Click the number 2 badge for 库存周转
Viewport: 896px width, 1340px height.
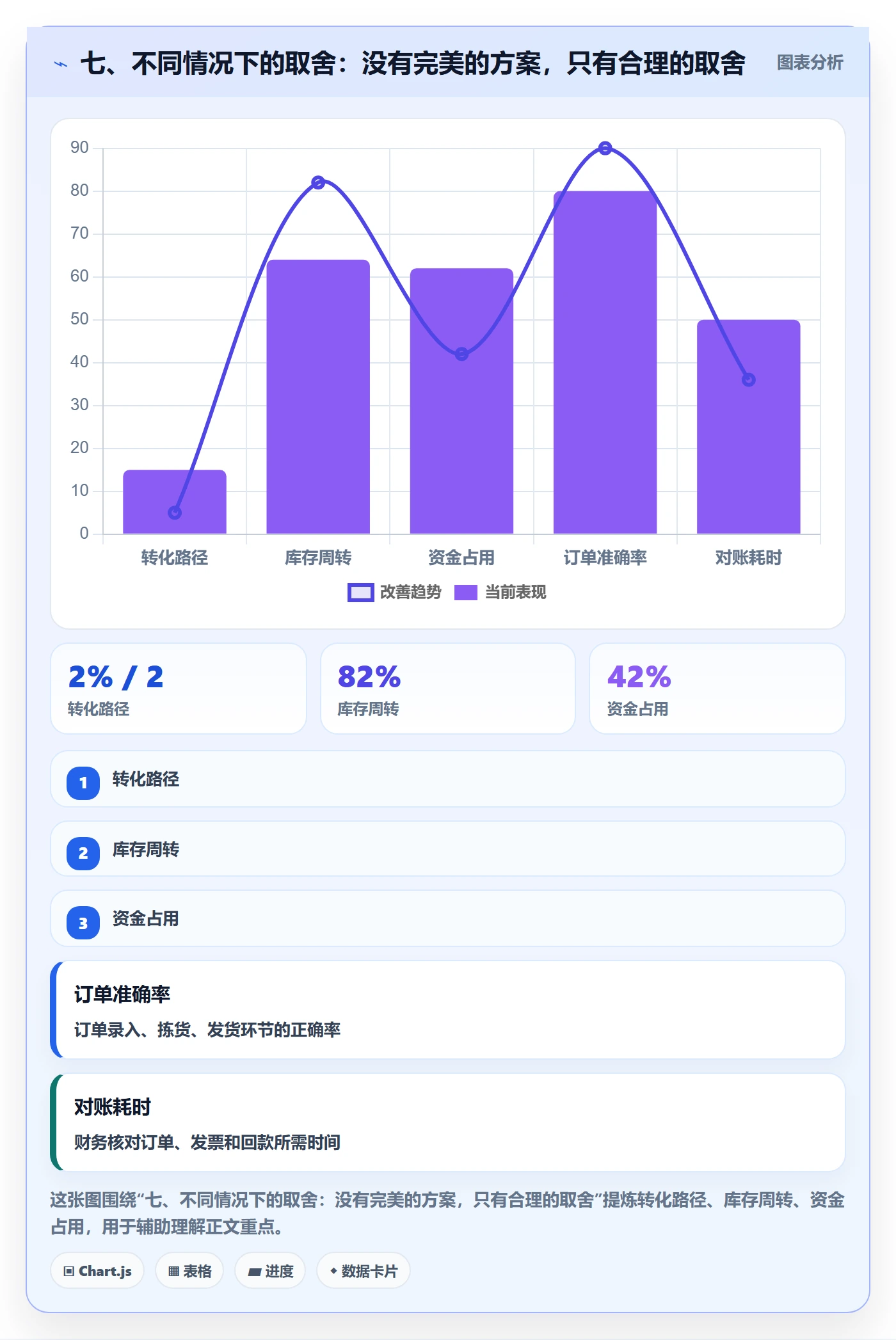(83, 853)
